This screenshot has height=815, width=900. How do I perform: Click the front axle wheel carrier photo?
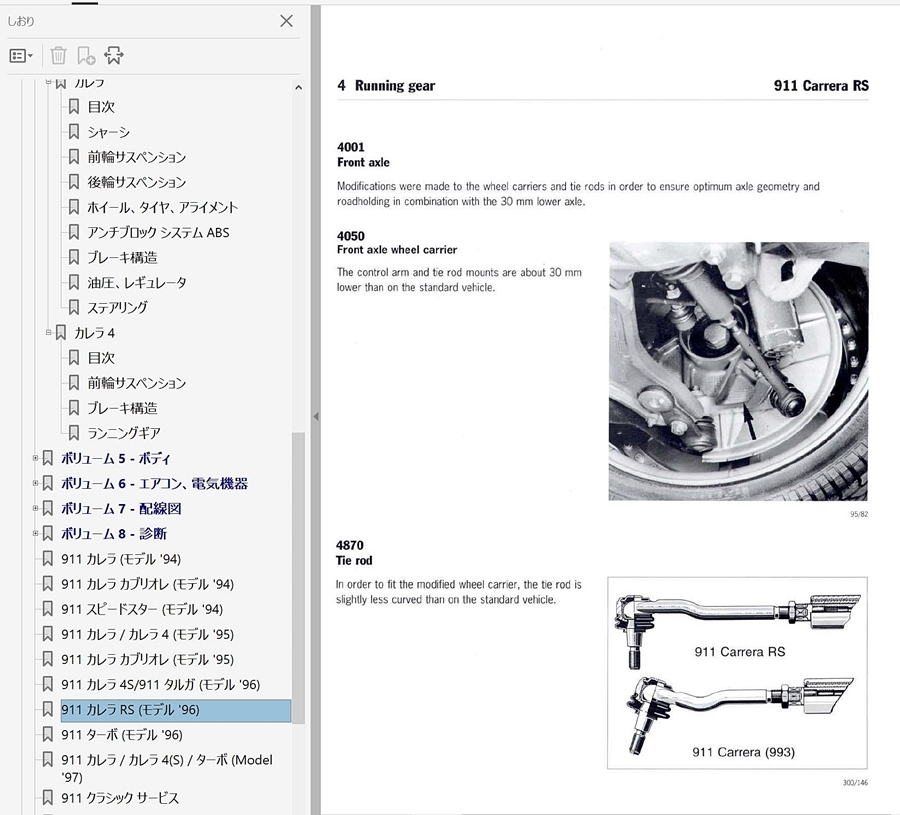pos(738,371)
